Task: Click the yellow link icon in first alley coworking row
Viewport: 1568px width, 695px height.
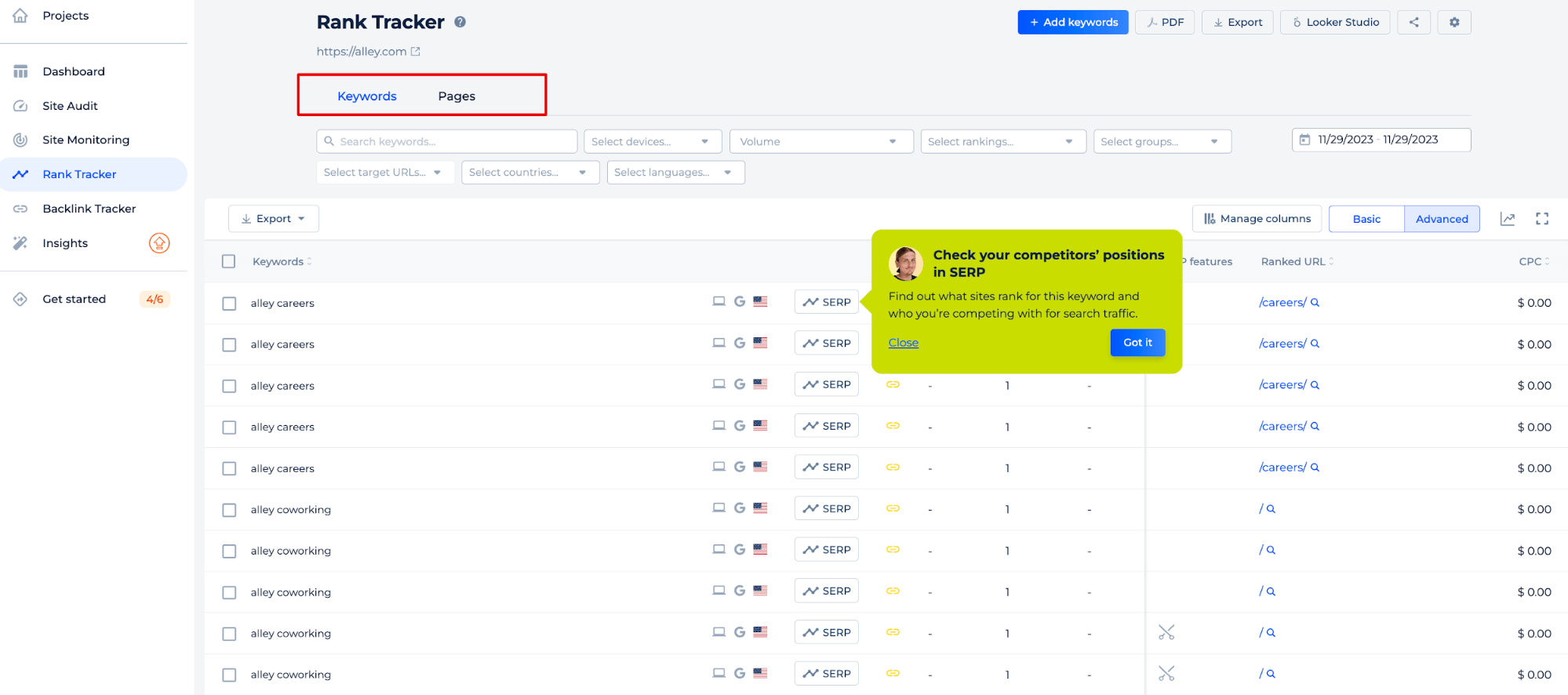Action: point(893,508)
